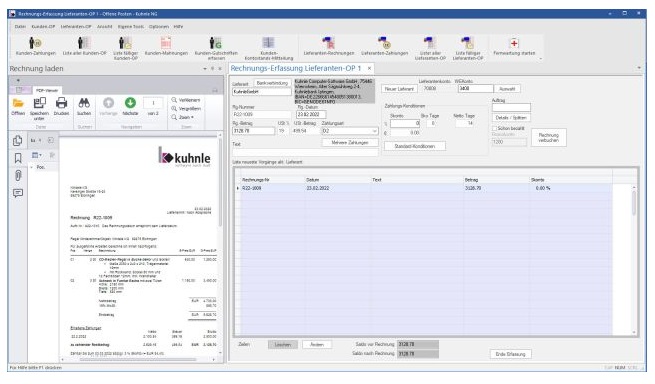Go to the Nächste page with green arrow
This screenshot has width=655, height=384.
point(130,107)
